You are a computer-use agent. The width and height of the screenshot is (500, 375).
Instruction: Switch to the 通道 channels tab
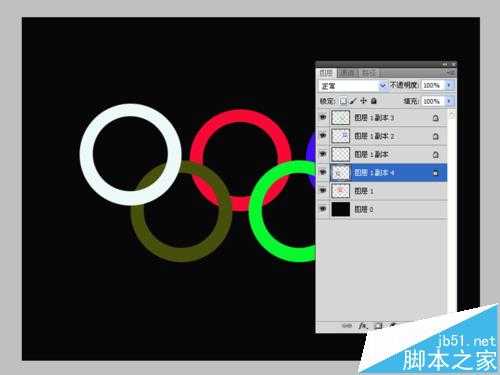point(348,73)
